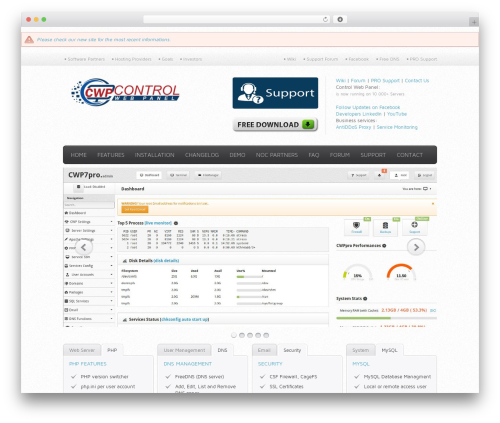Click the Memory RAM usage progress bar
This screenshot has height=423, width=500.
click(387, 318)
